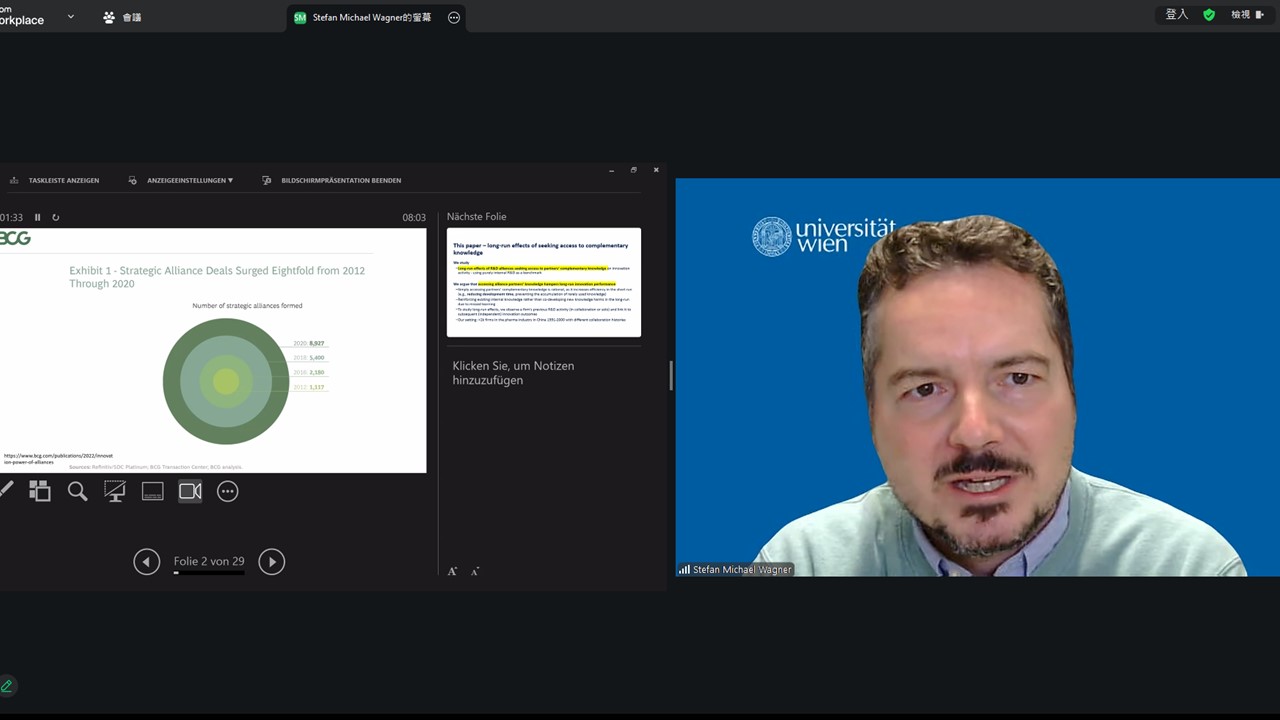Reset the presentation timer
Screen dimensions: 1280x720
click(x=56, y=218)
